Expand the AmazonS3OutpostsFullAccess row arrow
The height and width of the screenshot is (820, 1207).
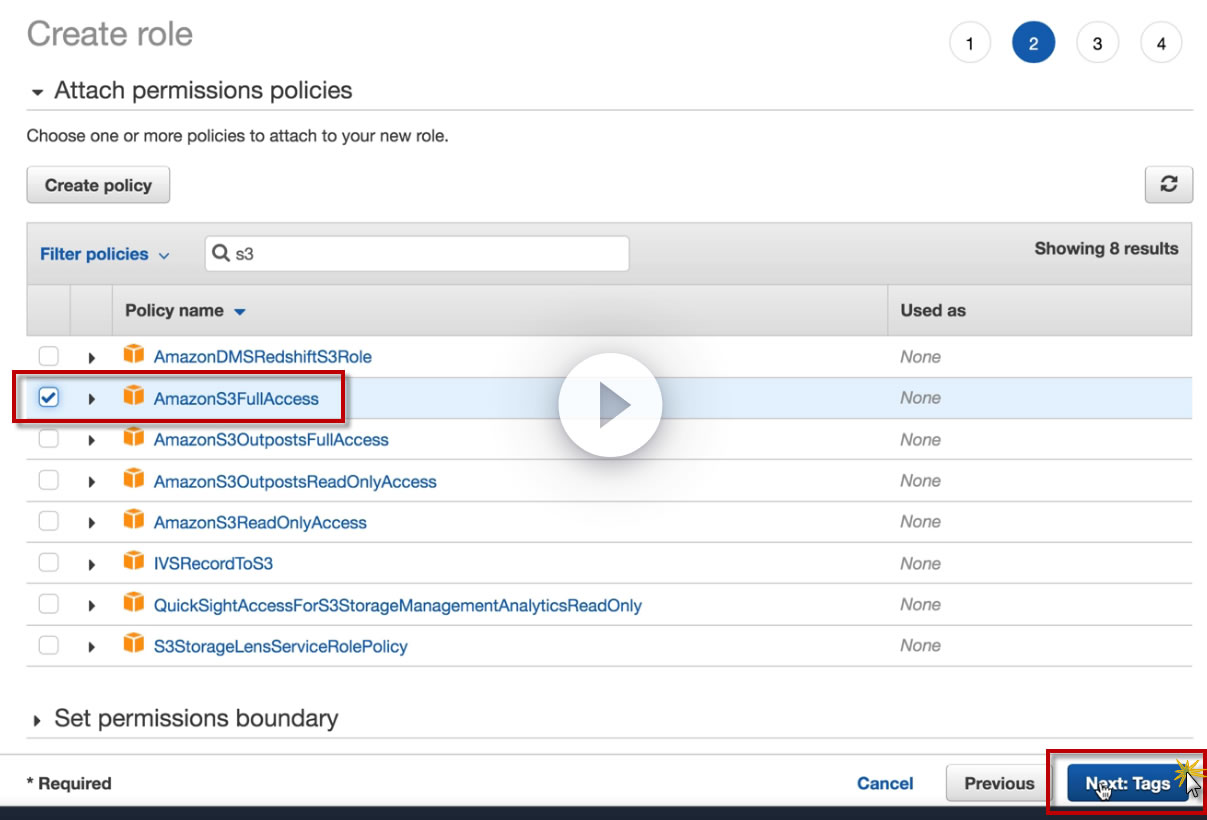coord(91,440)
